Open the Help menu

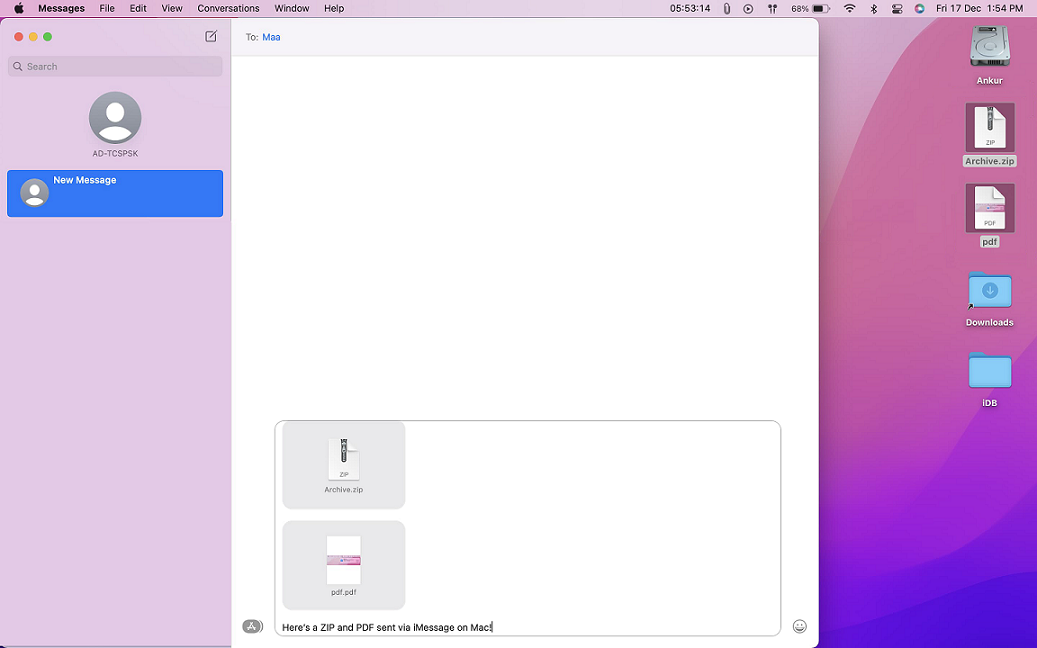tap(334, 9)
